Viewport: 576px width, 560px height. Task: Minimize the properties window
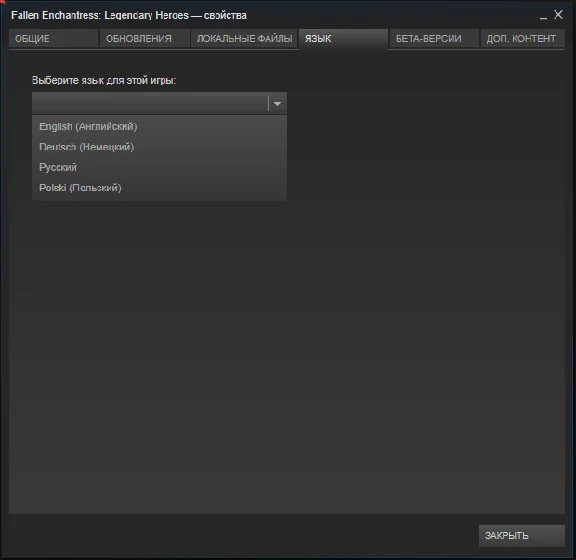click(x=543, y=17)
